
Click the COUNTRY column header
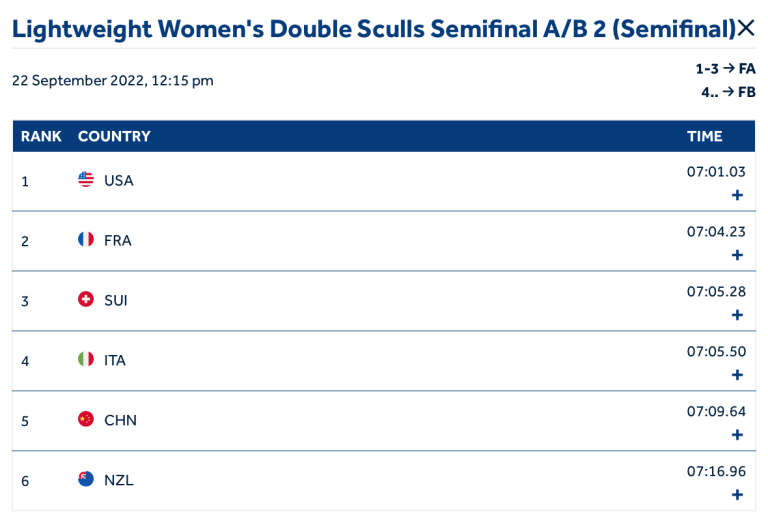[x=114, y=136]
